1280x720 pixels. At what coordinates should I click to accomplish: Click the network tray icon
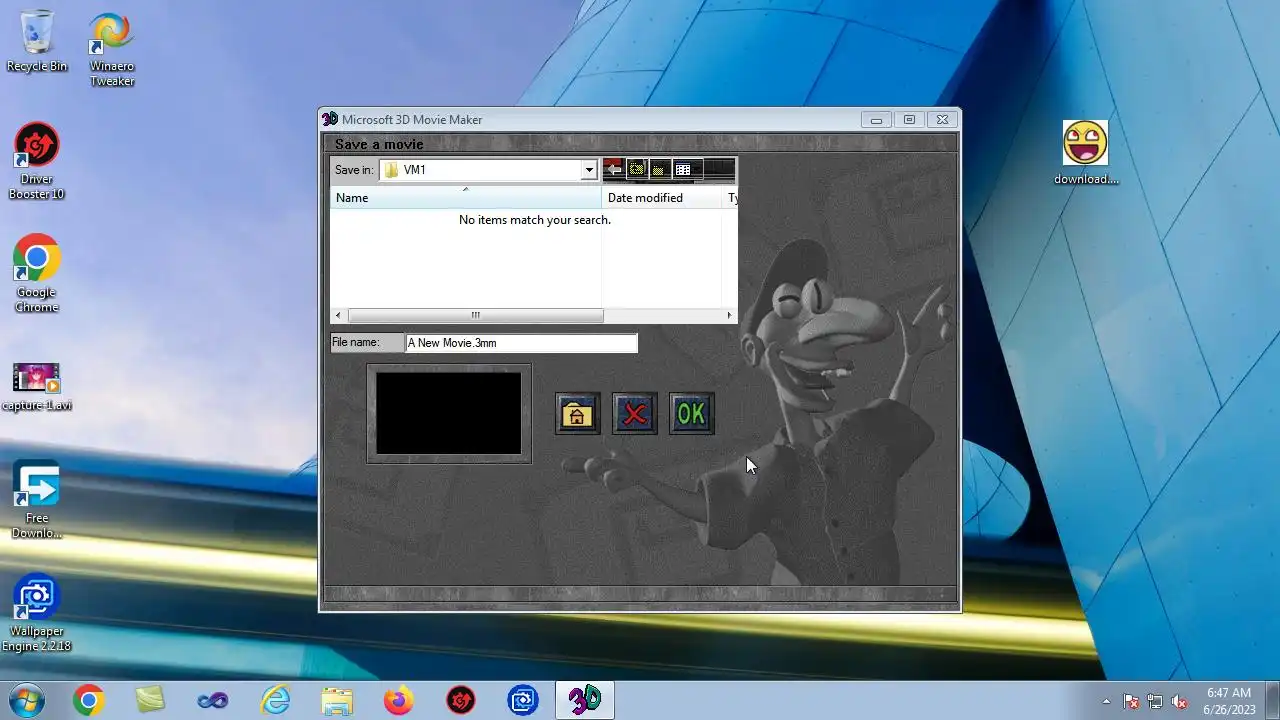click(1155, 701)
